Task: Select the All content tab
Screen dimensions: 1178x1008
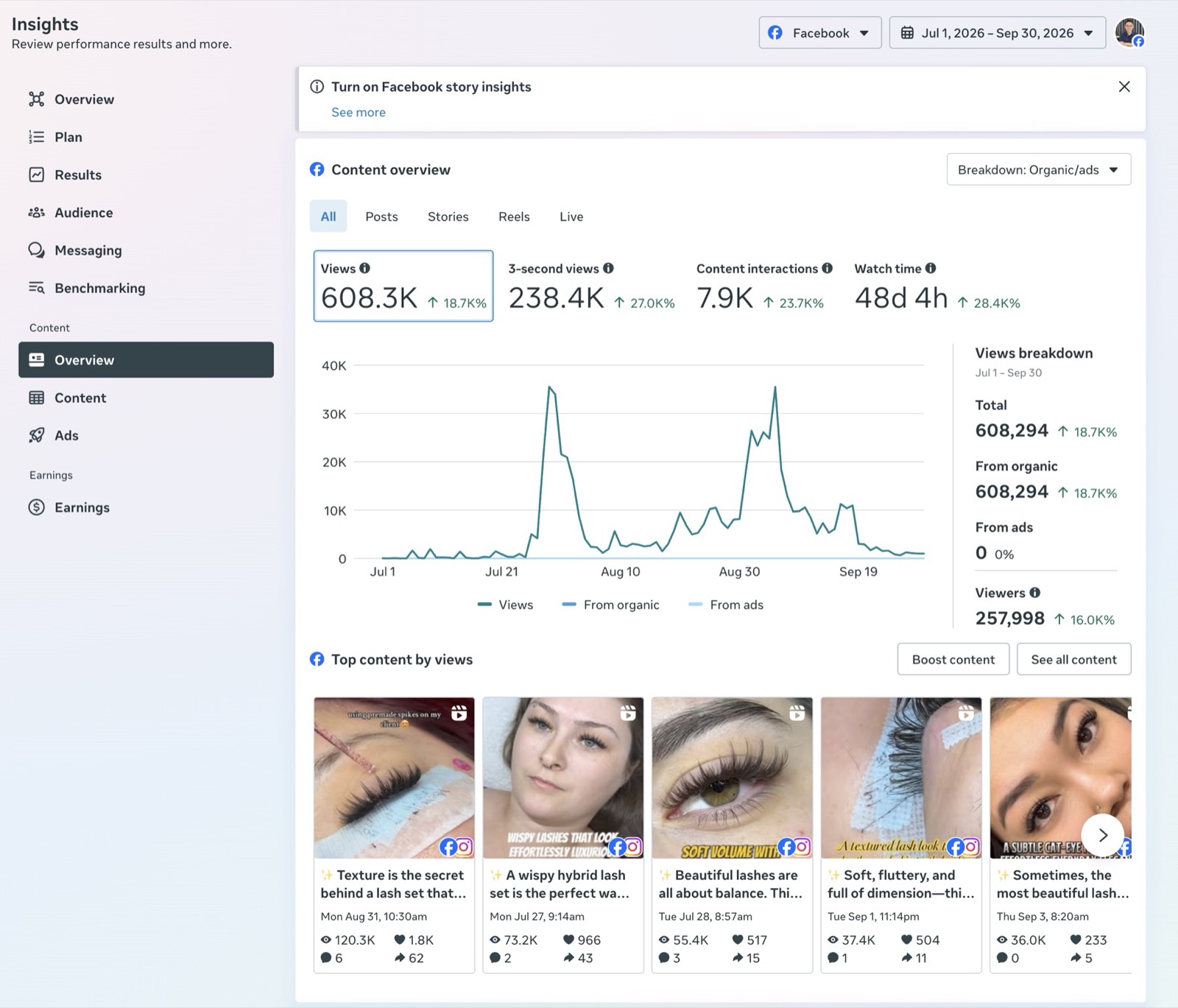Action: (328, 216)
